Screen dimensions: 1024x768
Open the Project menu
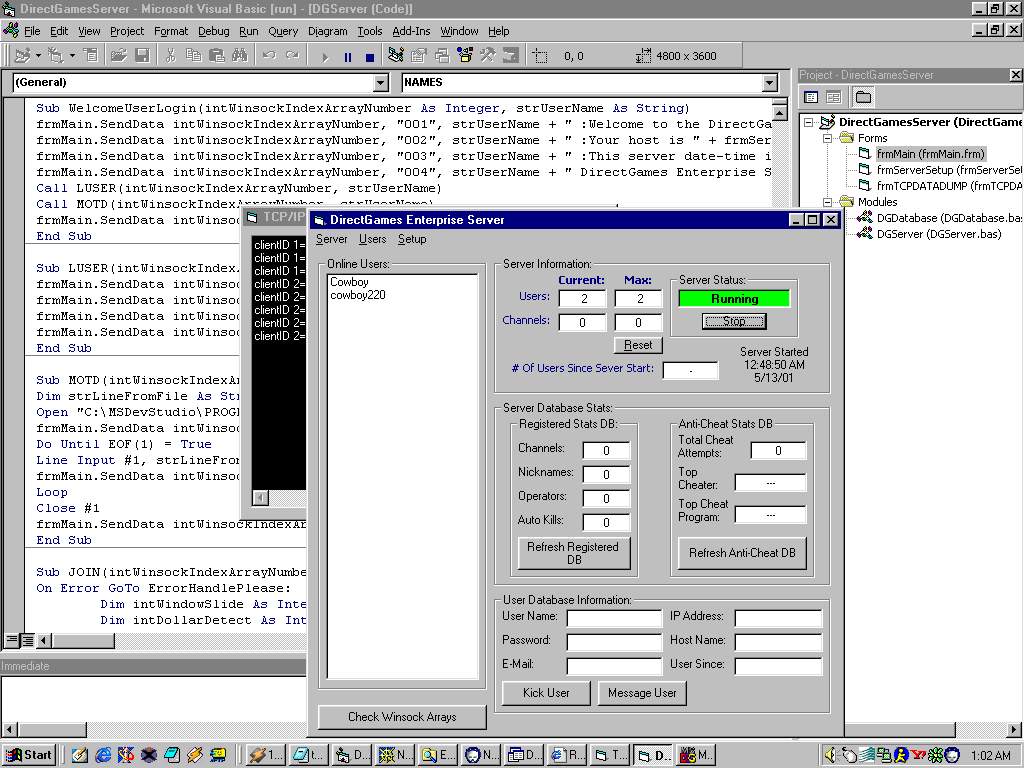tap(127, 31)
